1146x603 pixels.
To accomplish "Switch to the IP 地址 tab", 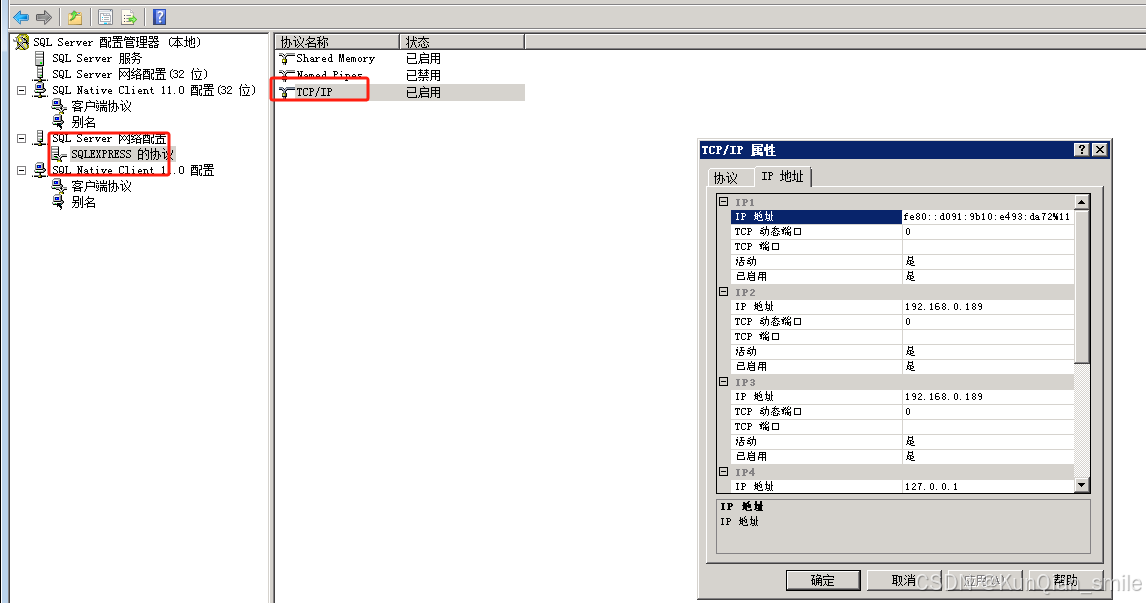I will pyautogui.click(x=782, y=176).
